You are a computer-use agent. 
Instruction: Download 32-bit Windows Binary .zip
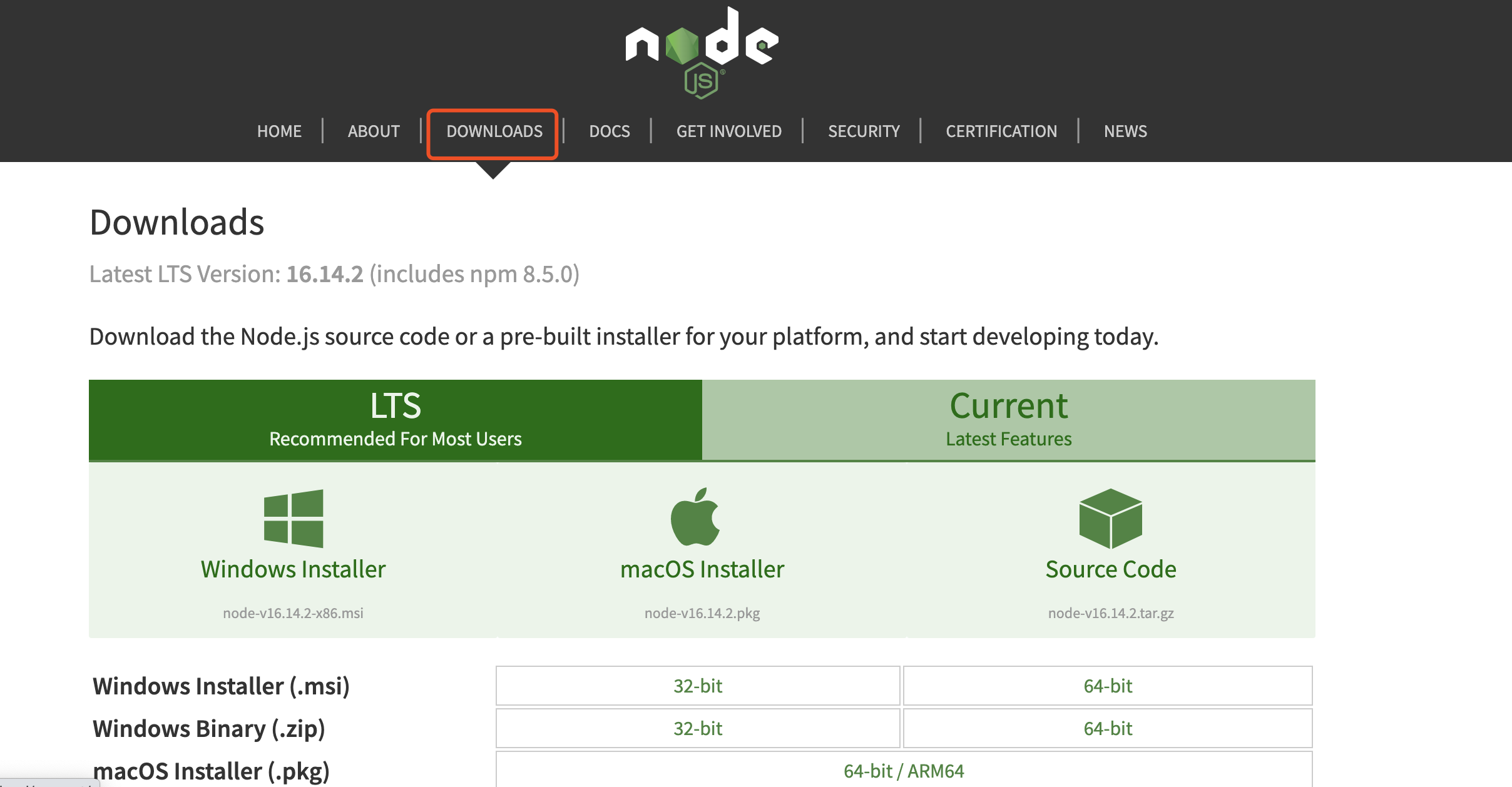click(697, 729)
